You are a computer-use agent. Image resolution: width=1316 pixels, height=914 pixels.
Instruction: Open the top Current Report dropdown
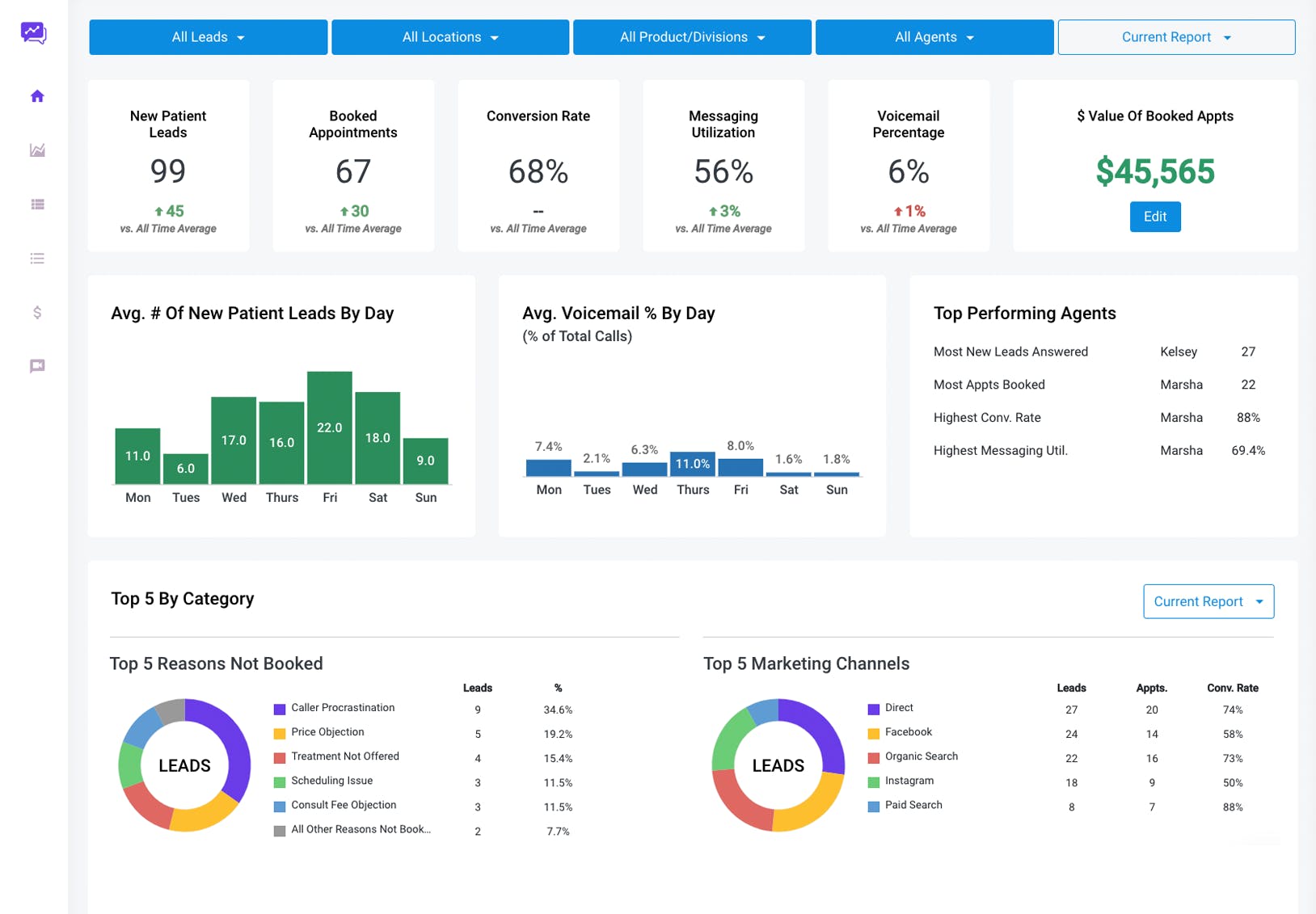[1176, 37]
